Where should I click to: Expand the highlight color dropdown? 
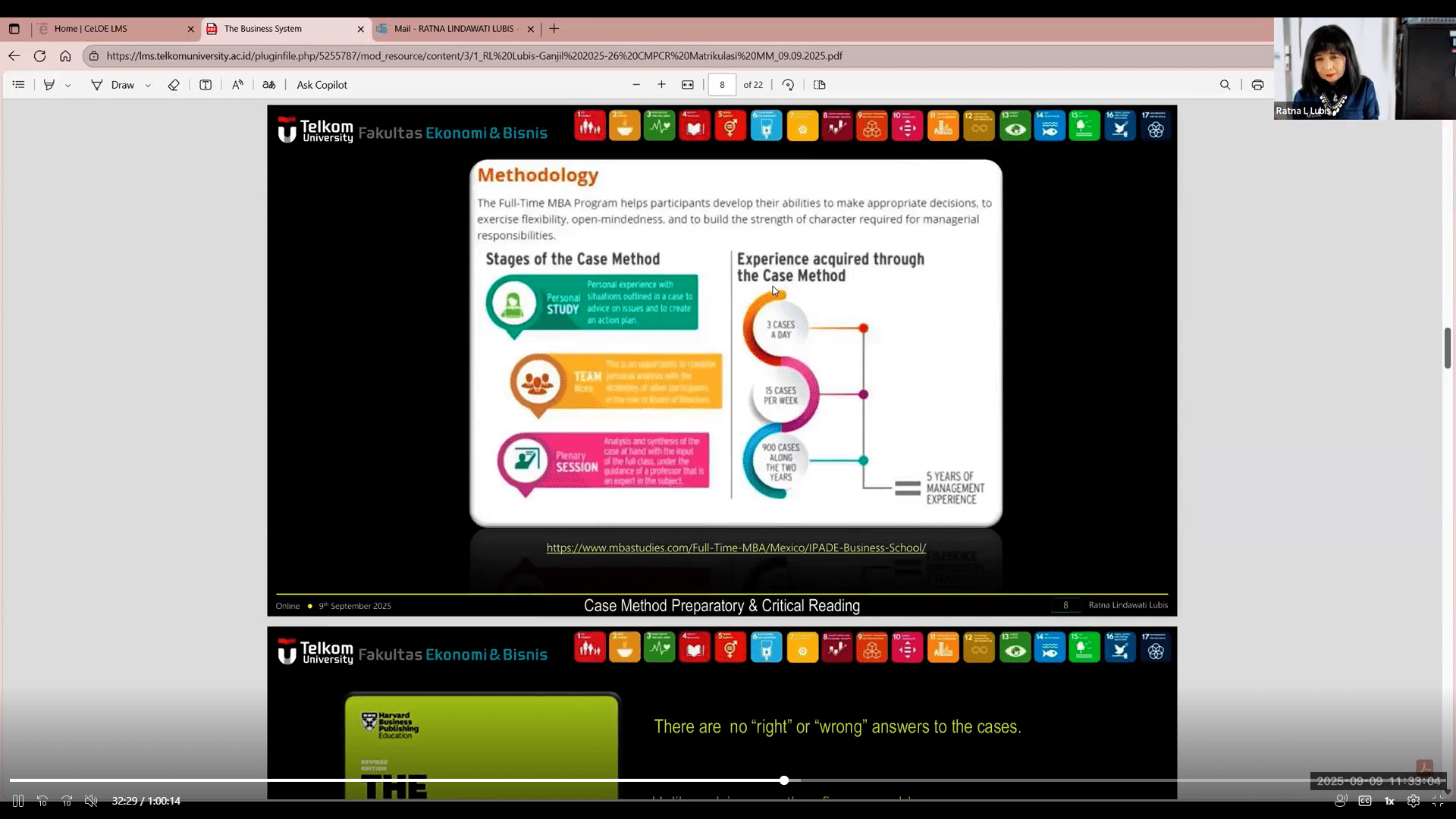[68, 86]
